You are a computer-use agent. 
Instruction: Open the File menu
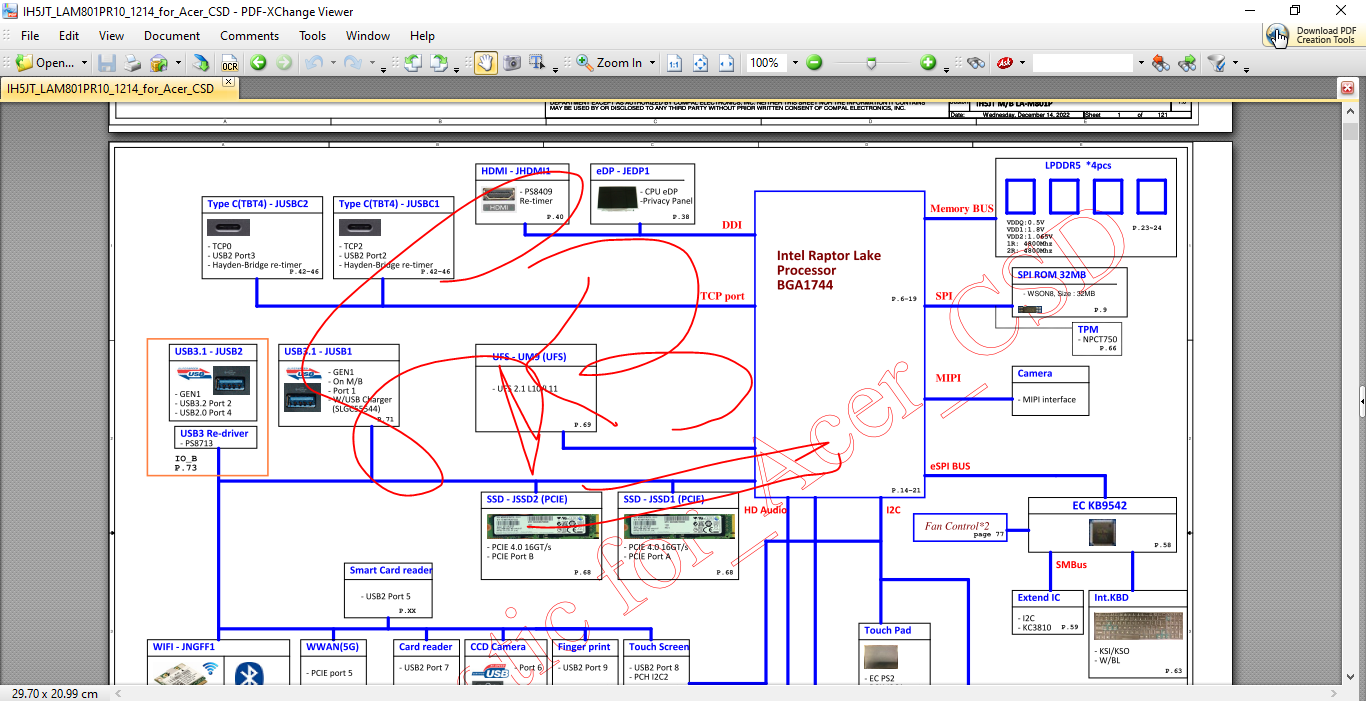(30, 35)
